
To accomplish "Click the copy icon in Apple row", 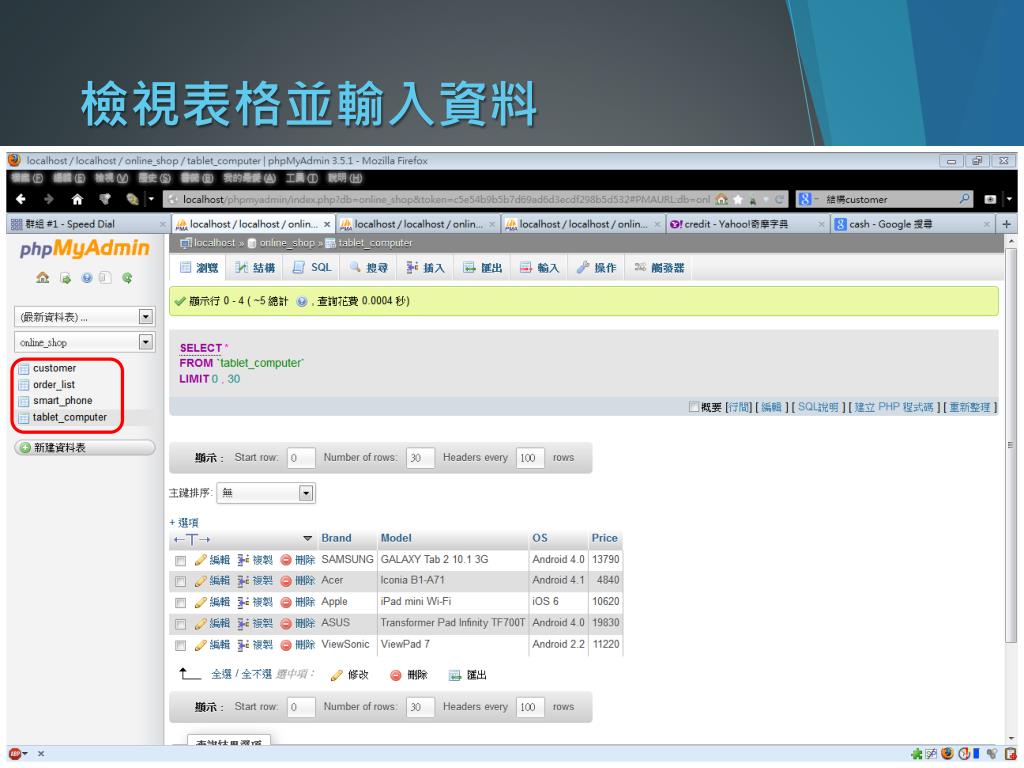I will pos(243,602).
